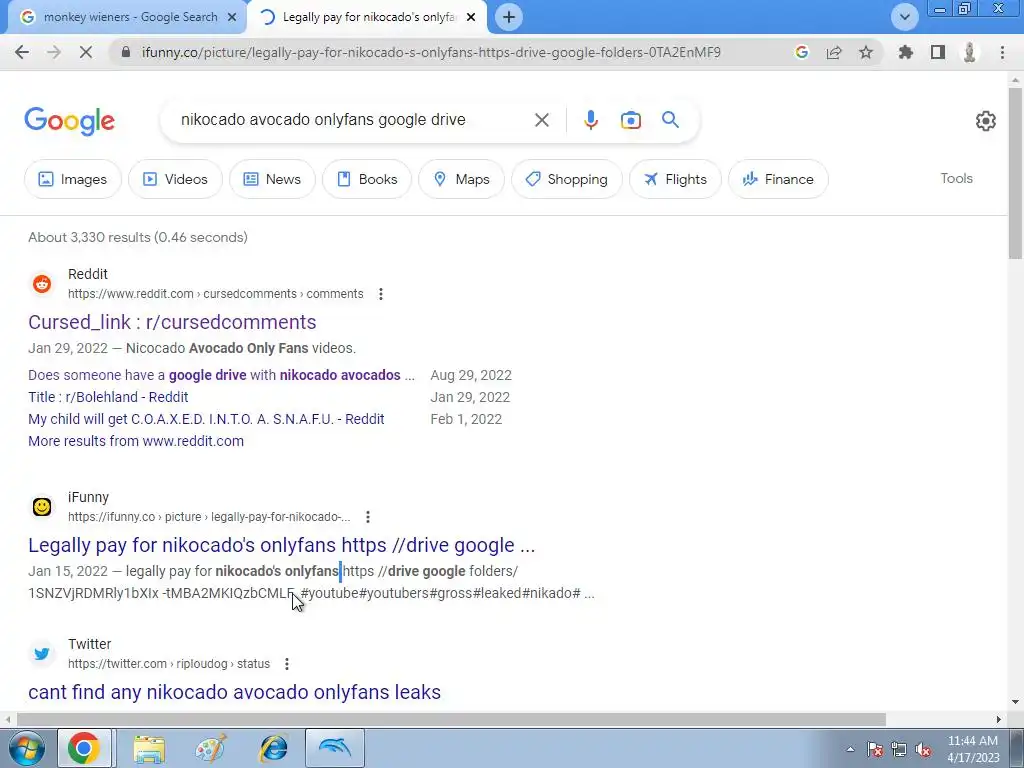Open 'cant find any nikocado avocado' result
The height and width of the screenshot is (768, 1024).
[x=234, y=692]
